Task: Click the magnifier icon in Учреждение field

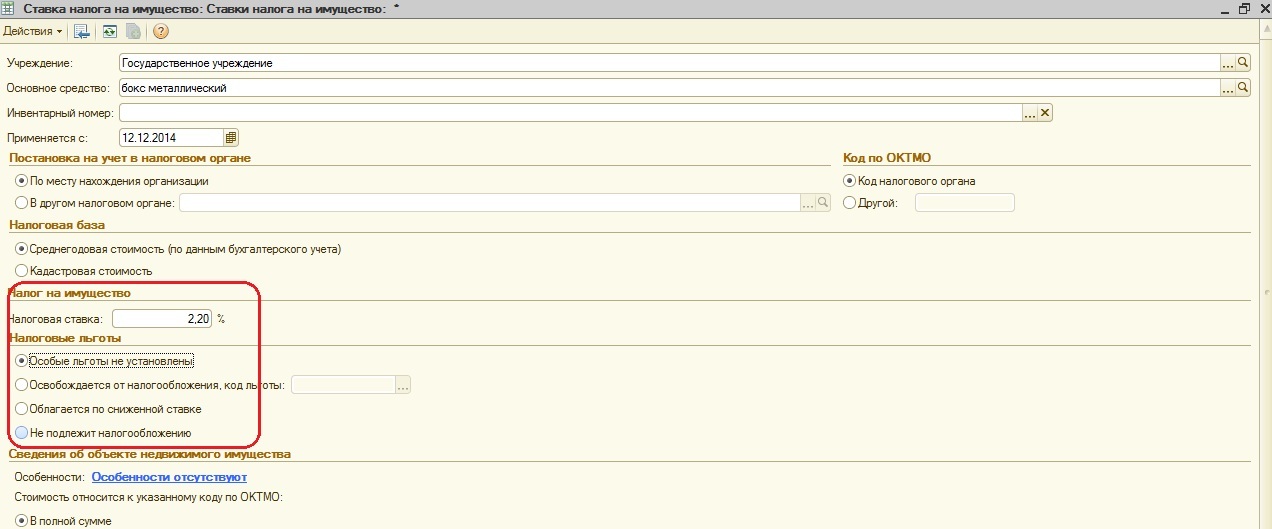Action: pos(1243,63)
